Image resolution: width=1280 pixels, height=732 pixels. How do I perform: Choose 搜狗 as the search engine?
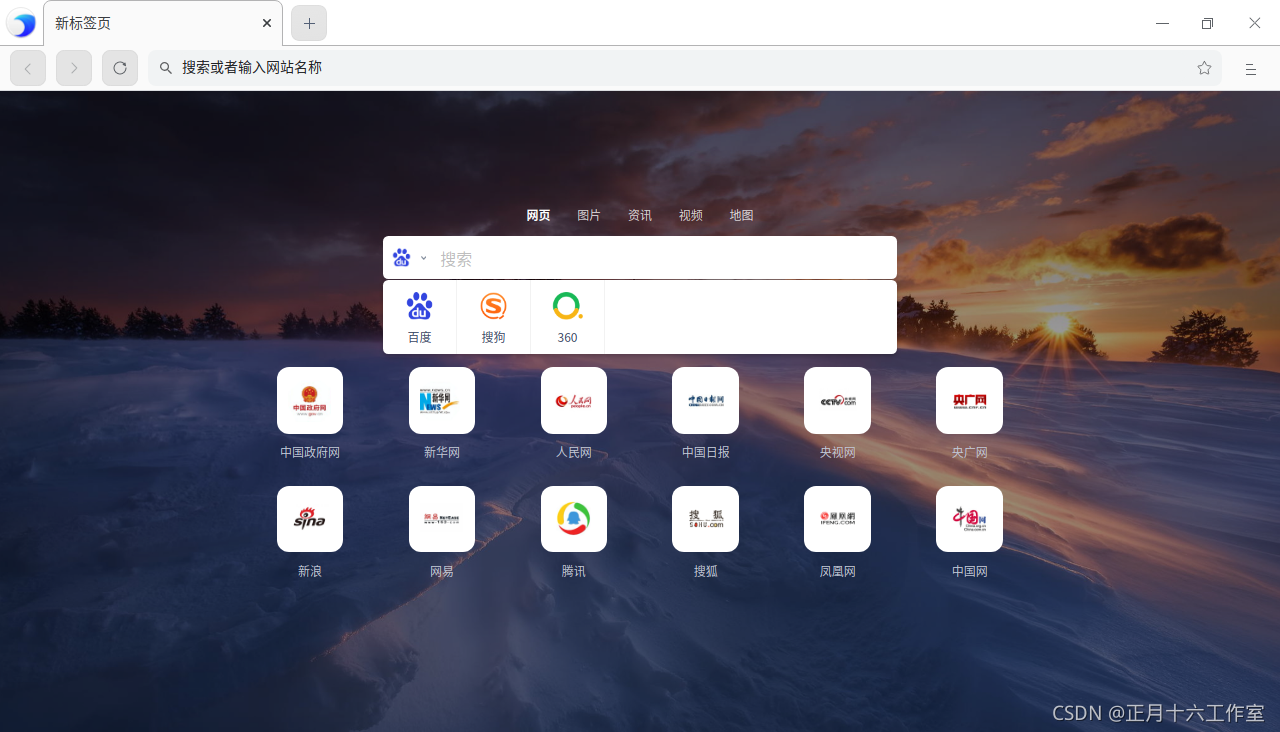tap(493, 317)
